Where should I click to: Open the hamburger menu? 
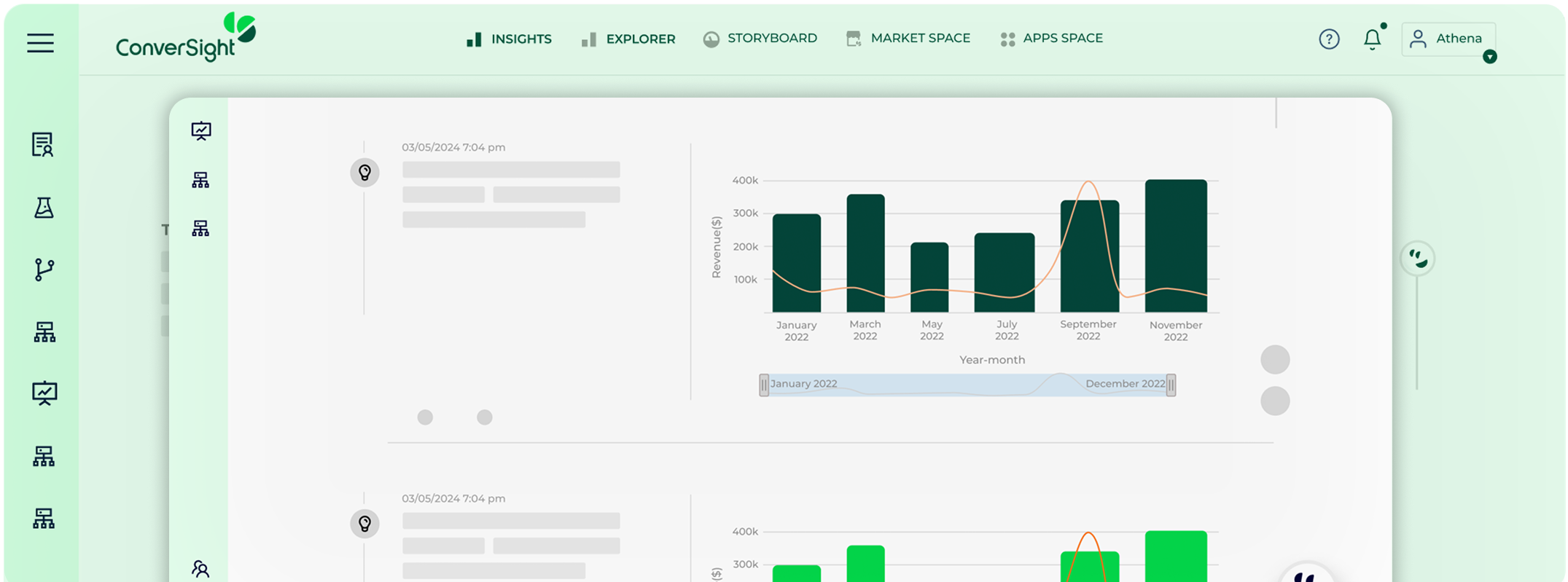[41, 43]
